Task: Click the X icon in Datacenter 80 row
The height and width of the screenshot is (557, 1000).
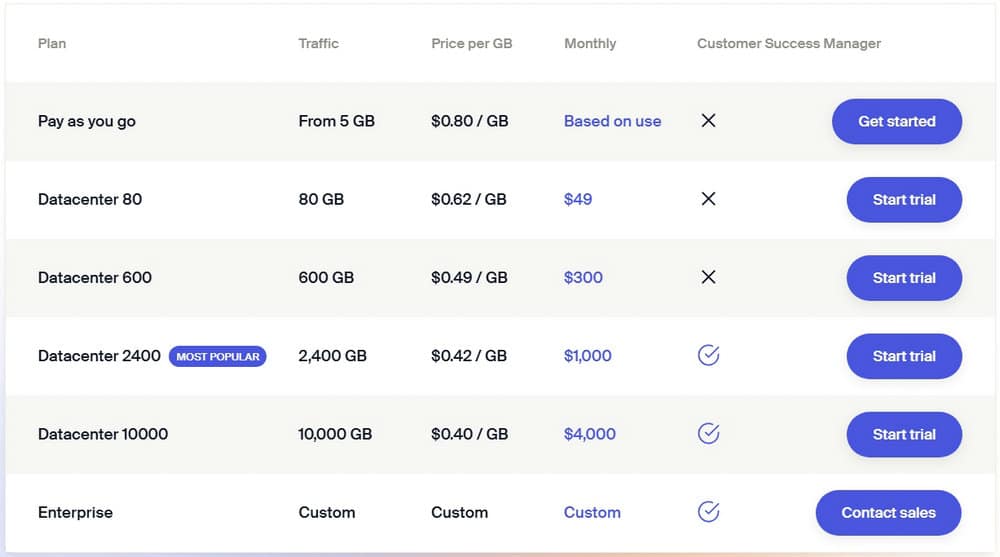Action: pos(708,199)
